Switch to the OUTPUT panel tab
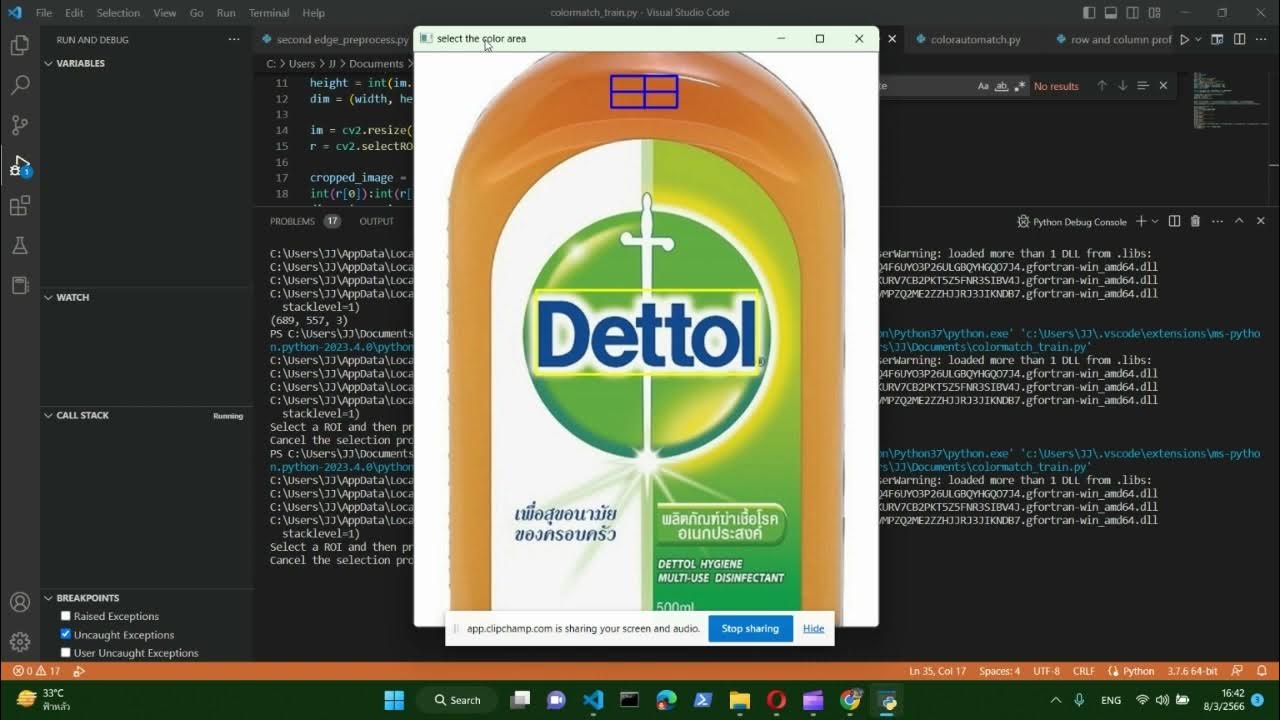The image size is (1280, 720). click(x=377, y=221)
